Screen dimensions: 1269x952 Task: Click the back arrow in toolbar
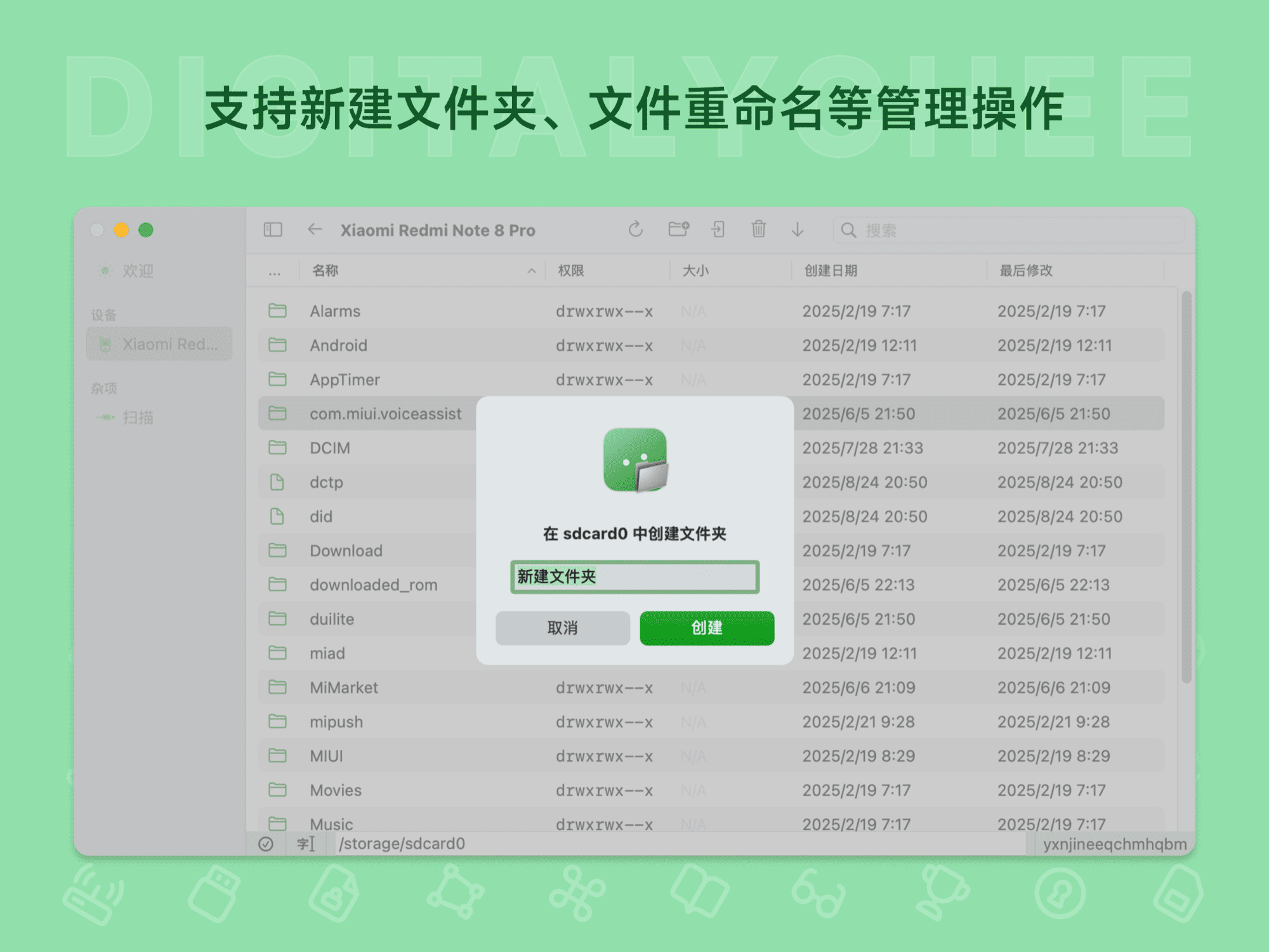click(x=315, y=230)
